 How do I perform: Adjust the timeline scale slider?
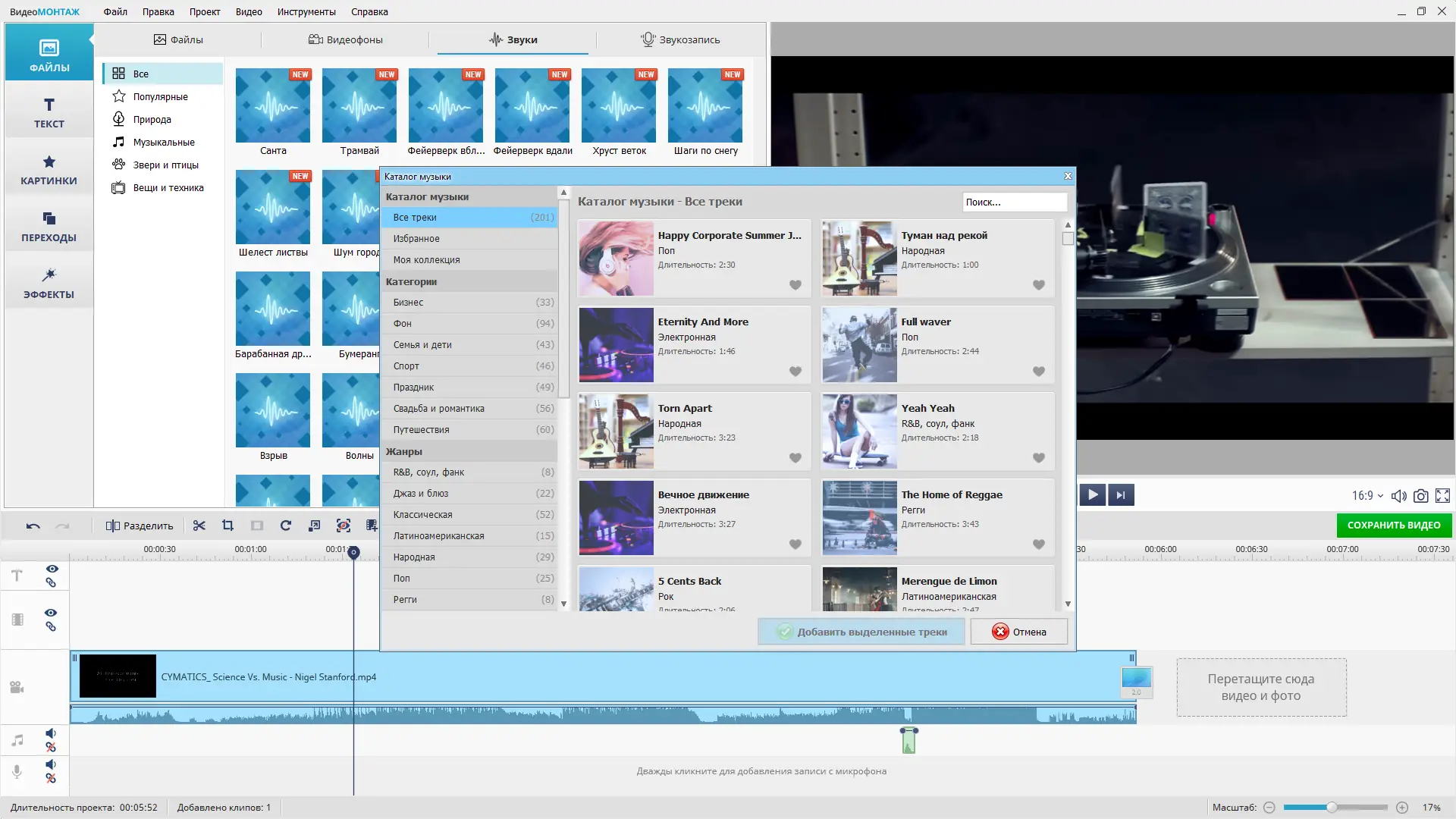pyautogui.click(x=1332, y=808)
